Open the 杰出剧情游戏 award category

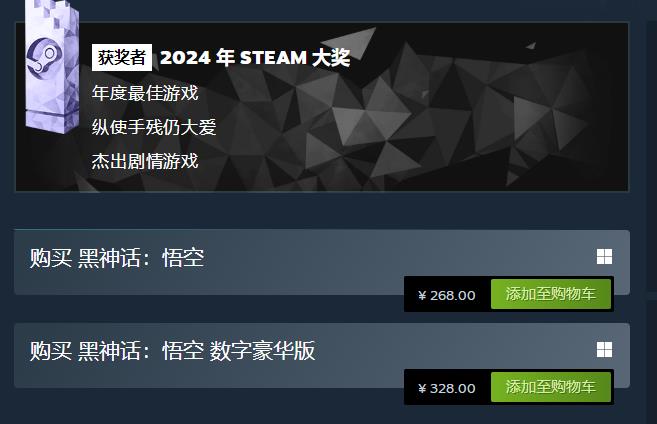(x=145, y=161)
